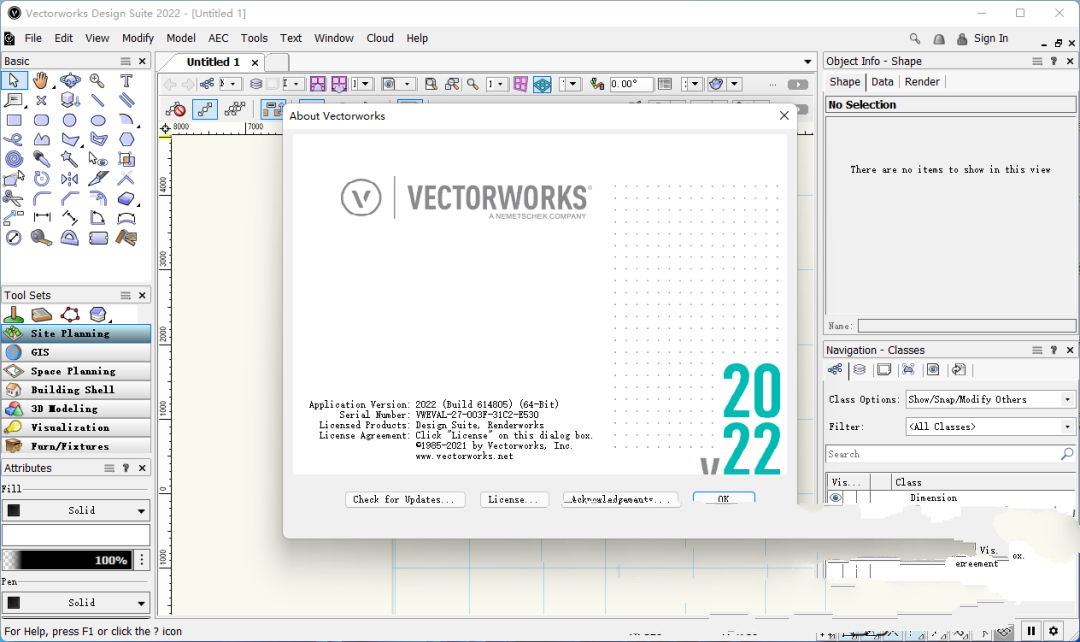This screenshot has height=642, width=1080.
Task: Open the Basic palette menu icon
Action: coord(125,61)
